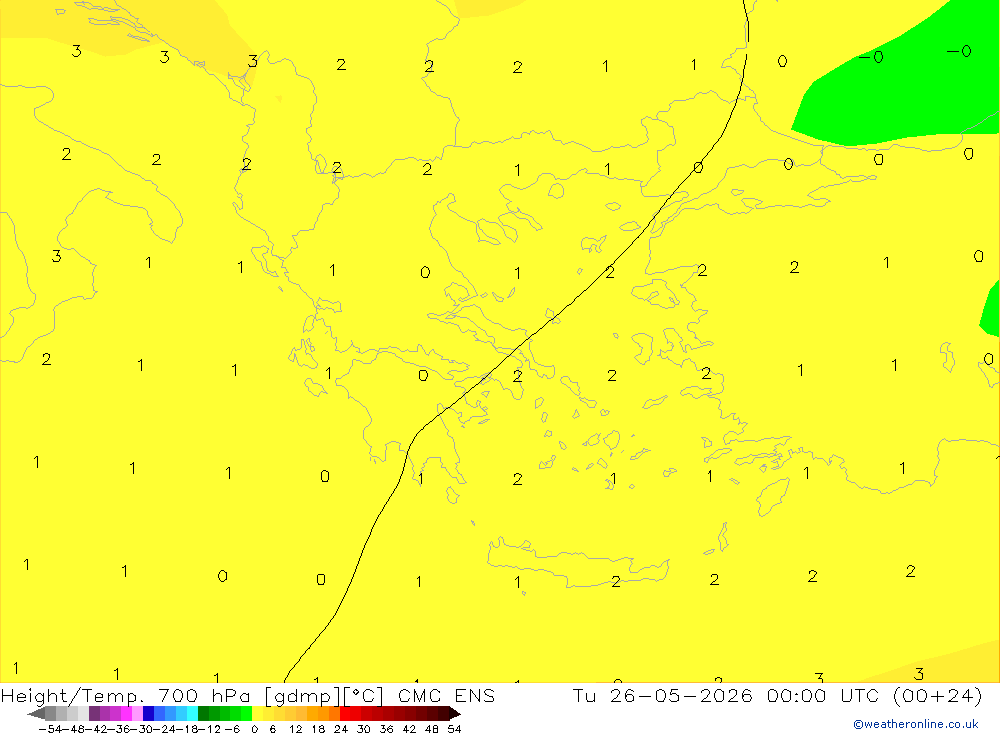Screen dimensions: 1000x733
Task: Click the '-54' legend scale value
Action: 50,729
